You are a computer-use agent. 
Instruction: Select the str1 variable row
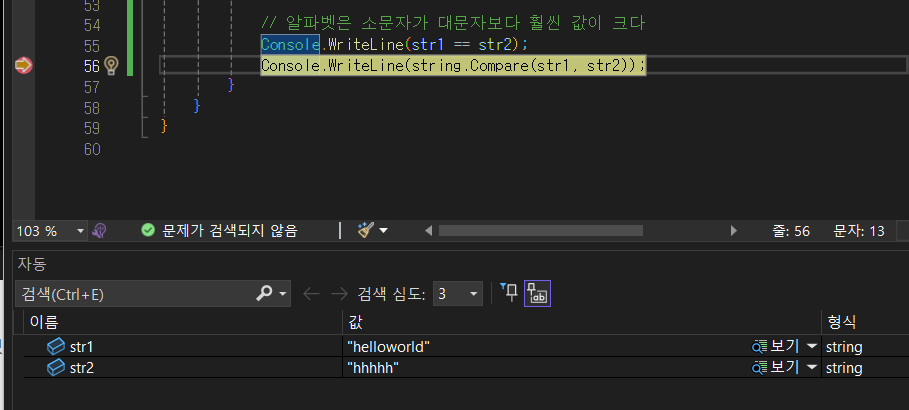pyautogui.click(x=466, y=347)
